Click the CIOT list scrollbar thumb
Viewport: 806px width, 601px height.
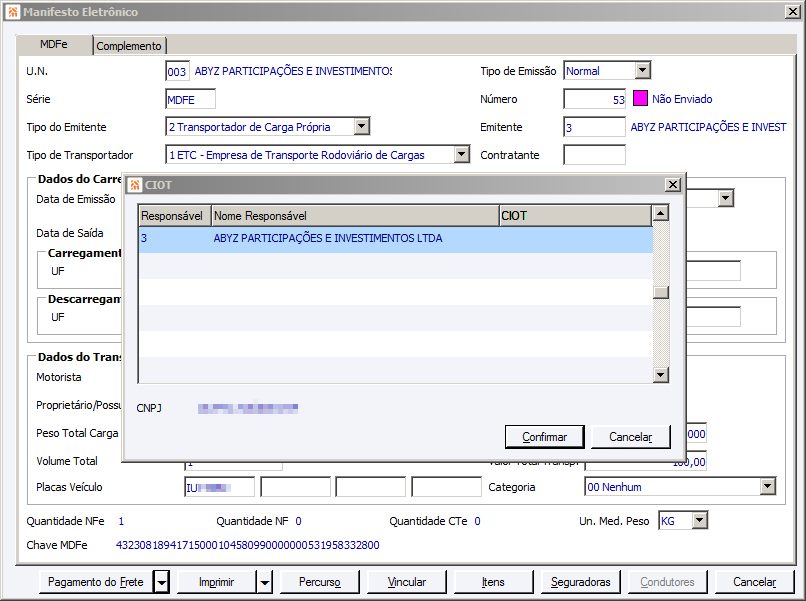(x=661, y=292)
